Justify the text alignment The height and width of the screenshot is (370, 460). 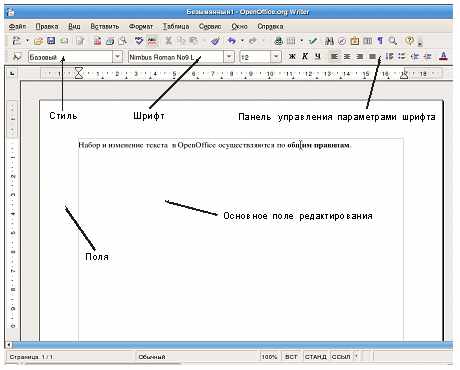(x=372, y=57)
